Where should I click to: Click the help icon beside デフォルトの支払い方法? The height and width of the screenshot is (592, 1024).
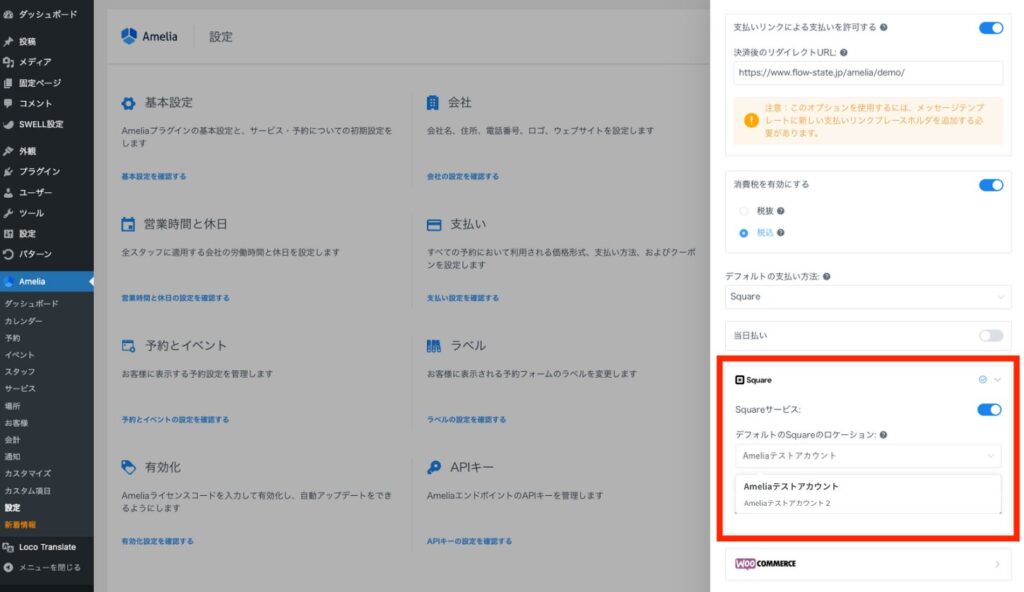click(826, 276)
